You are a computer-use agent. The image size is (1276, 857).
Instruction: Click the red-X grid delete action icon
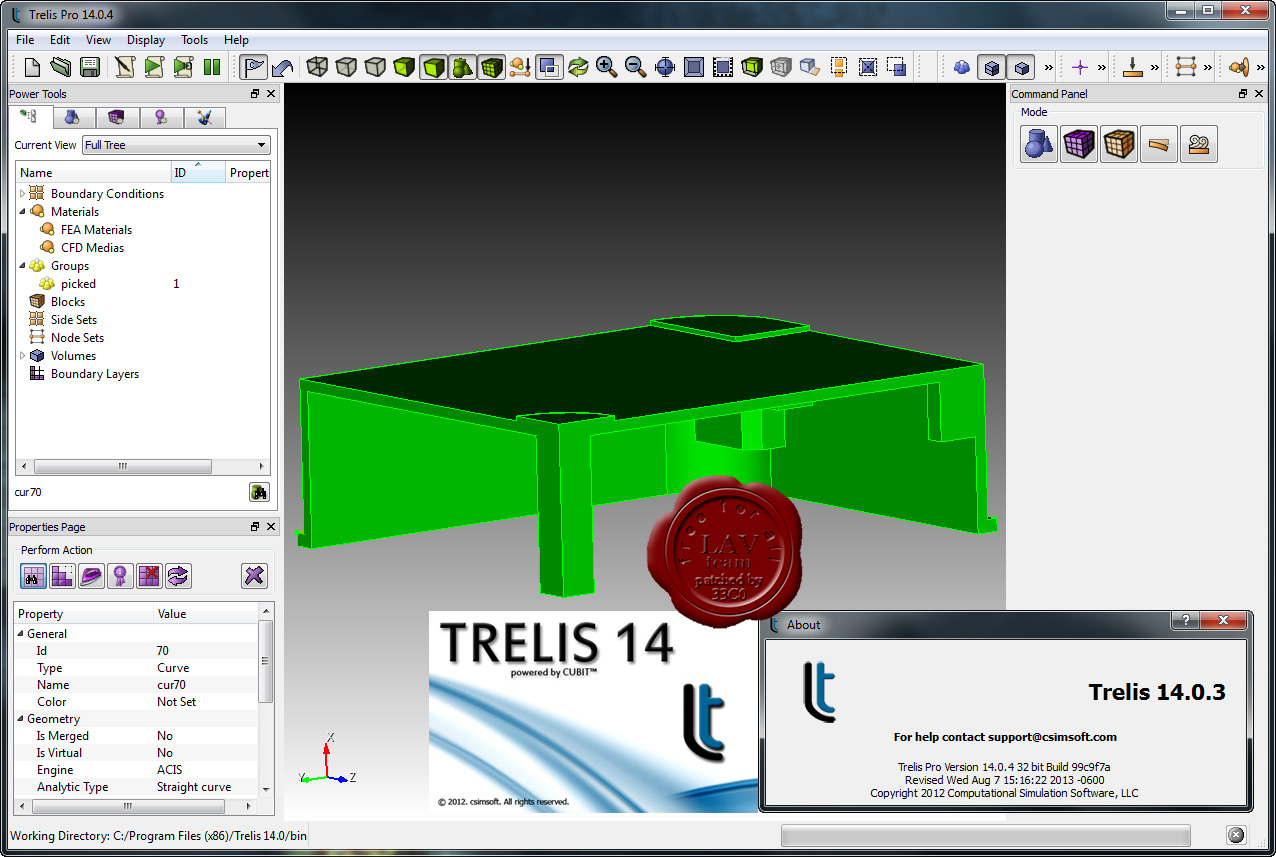(x=149, y=575)
